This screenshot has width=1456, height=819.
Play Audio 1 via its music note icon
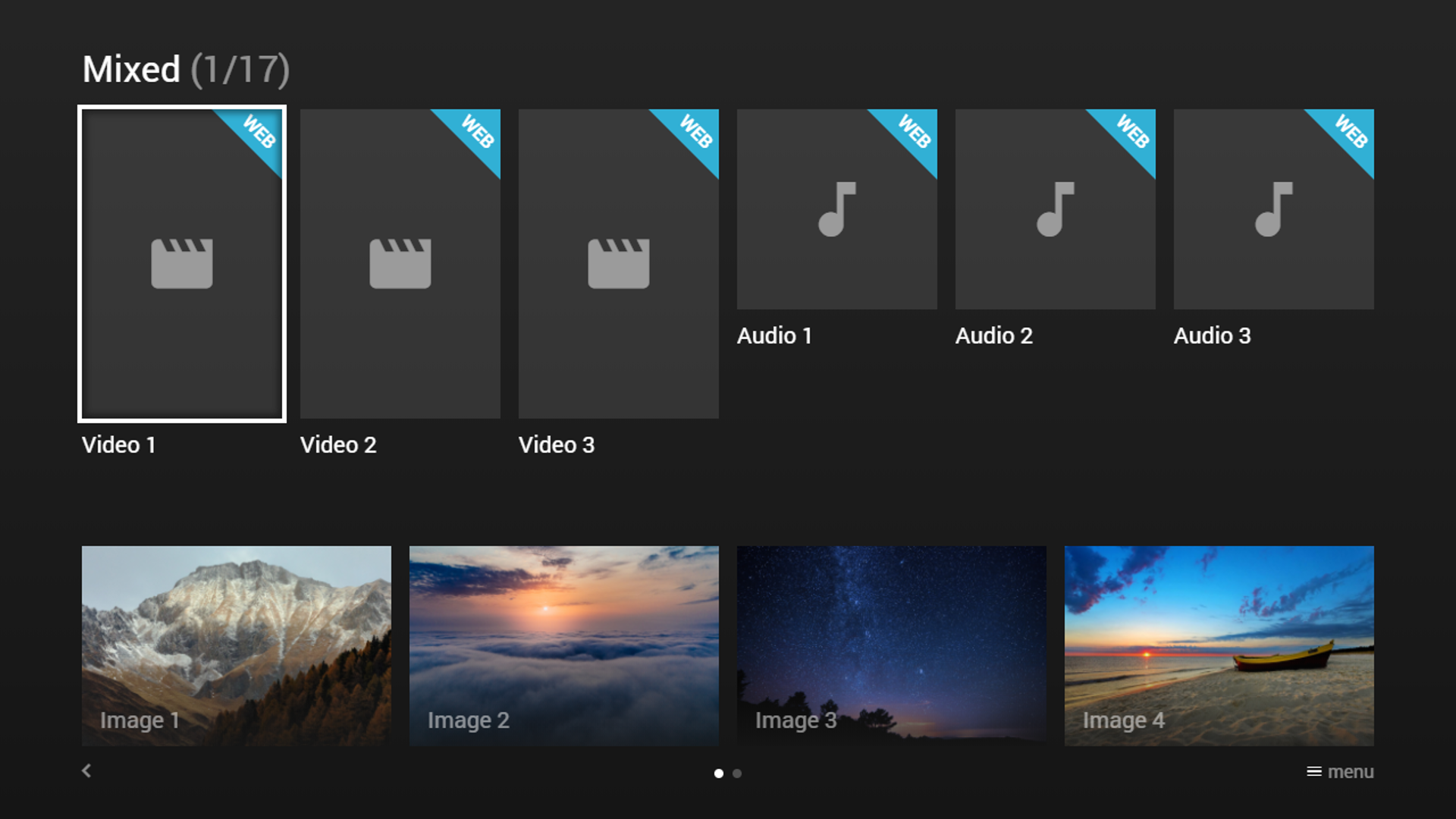[836, 210]
